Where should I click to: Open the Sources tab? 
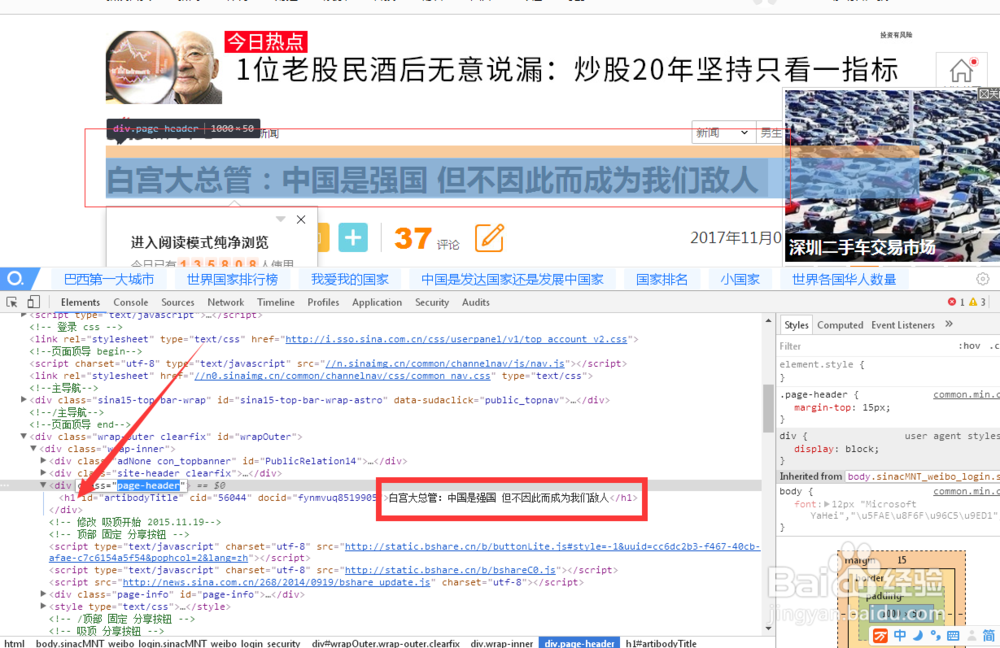(177, 302)
